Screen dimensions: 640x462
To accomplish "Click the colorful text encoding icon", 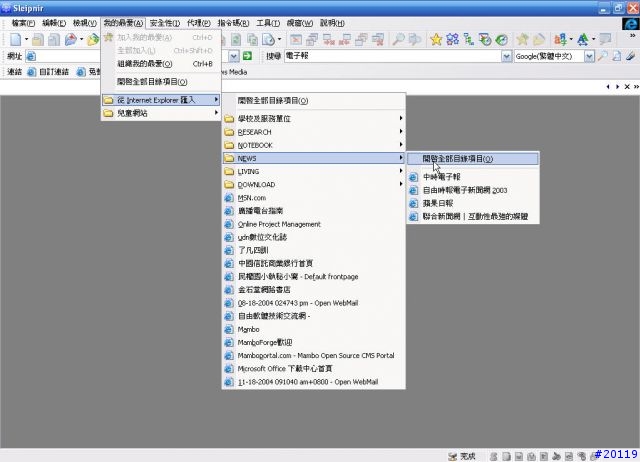I will [560, 40].
